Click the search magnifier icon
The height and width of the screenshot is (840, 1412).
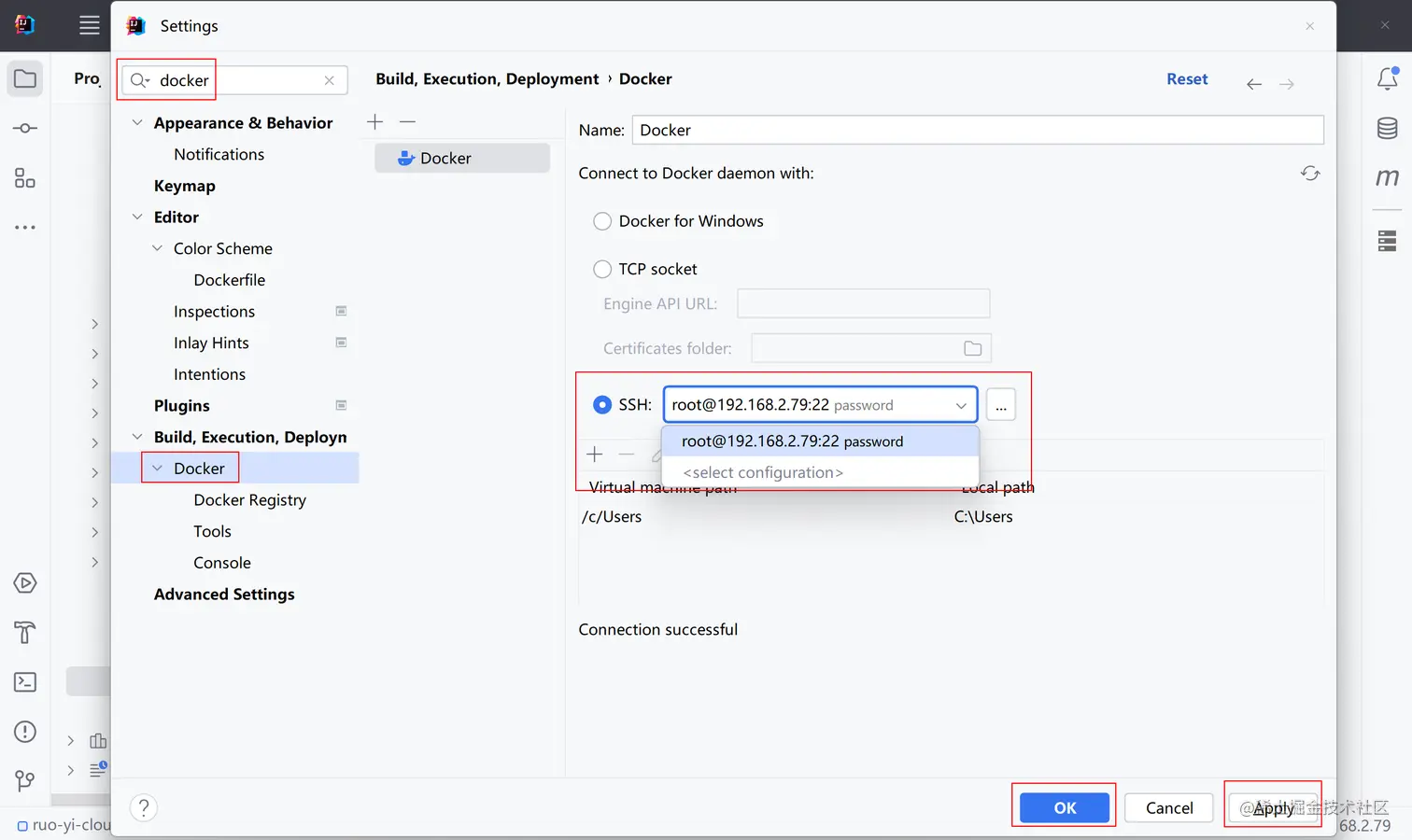(x=139, y=80)
